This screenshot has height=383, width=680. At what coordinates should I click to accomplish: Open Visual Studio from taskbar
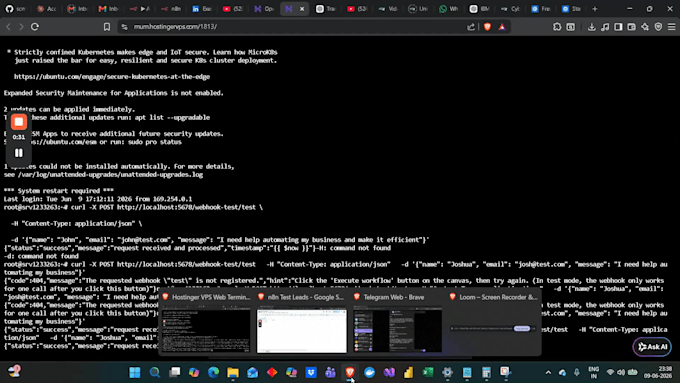click(x=389, y=372)
